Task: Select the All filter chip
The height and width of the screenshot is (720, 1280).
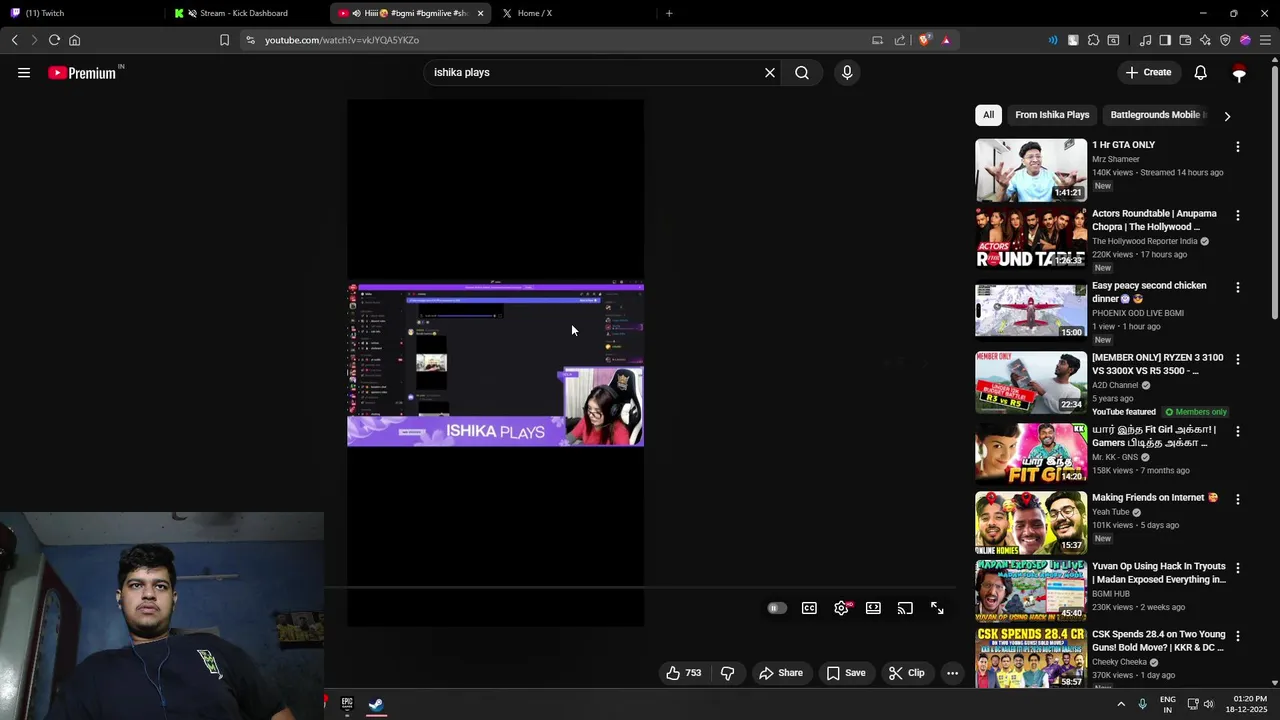Action: click(x=988, y=115)
